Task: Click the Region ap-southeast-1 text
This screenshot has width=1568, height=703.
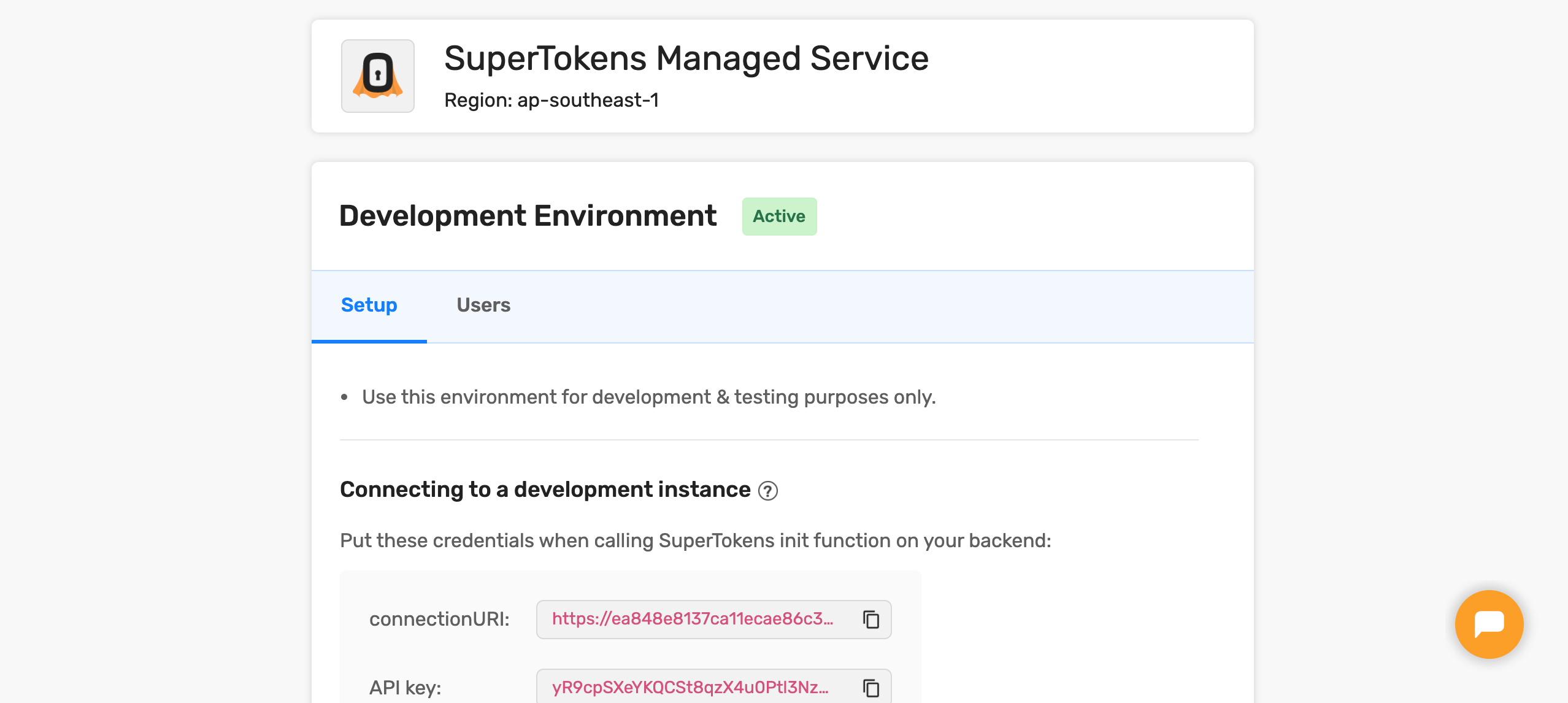Action: click(x=551, y=100)
